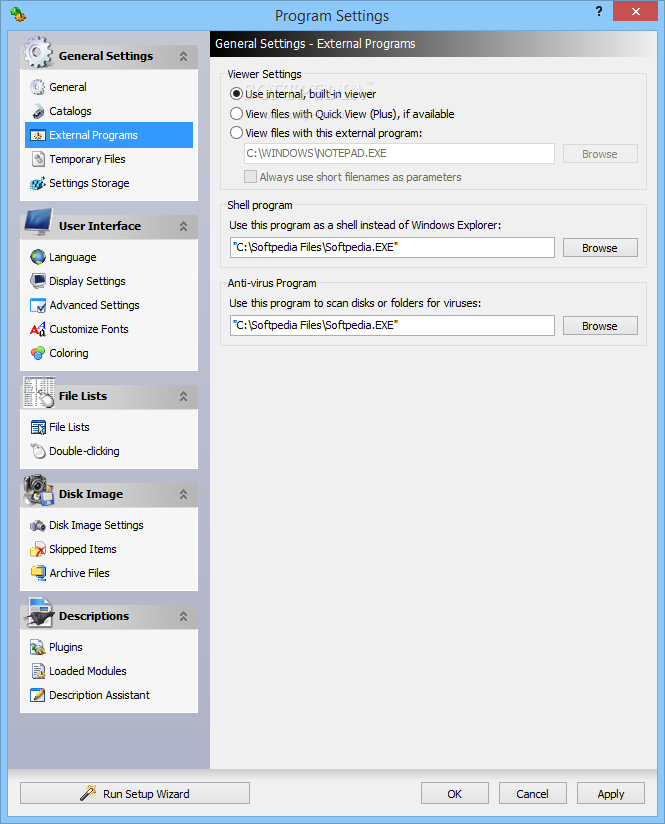Click the Loaded Modules icon
Image resolution: width=665 pixels, height=824 pixels.
(37, 671)
